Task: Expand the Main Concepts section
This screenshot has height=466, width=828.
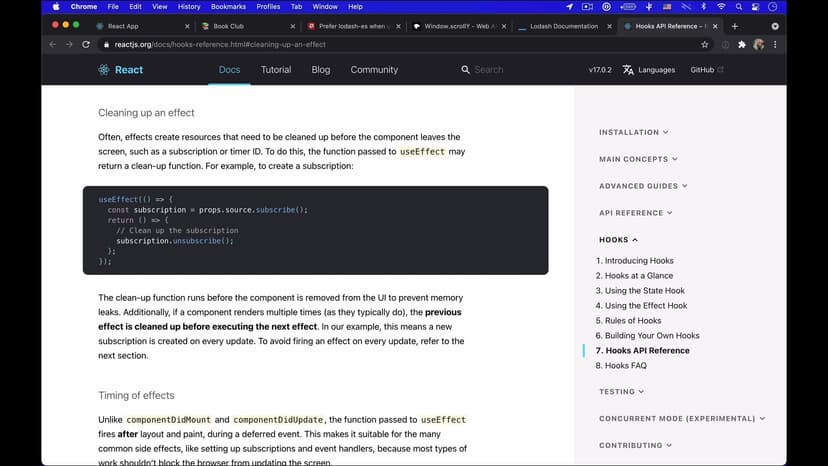Action: pos(638,159)
